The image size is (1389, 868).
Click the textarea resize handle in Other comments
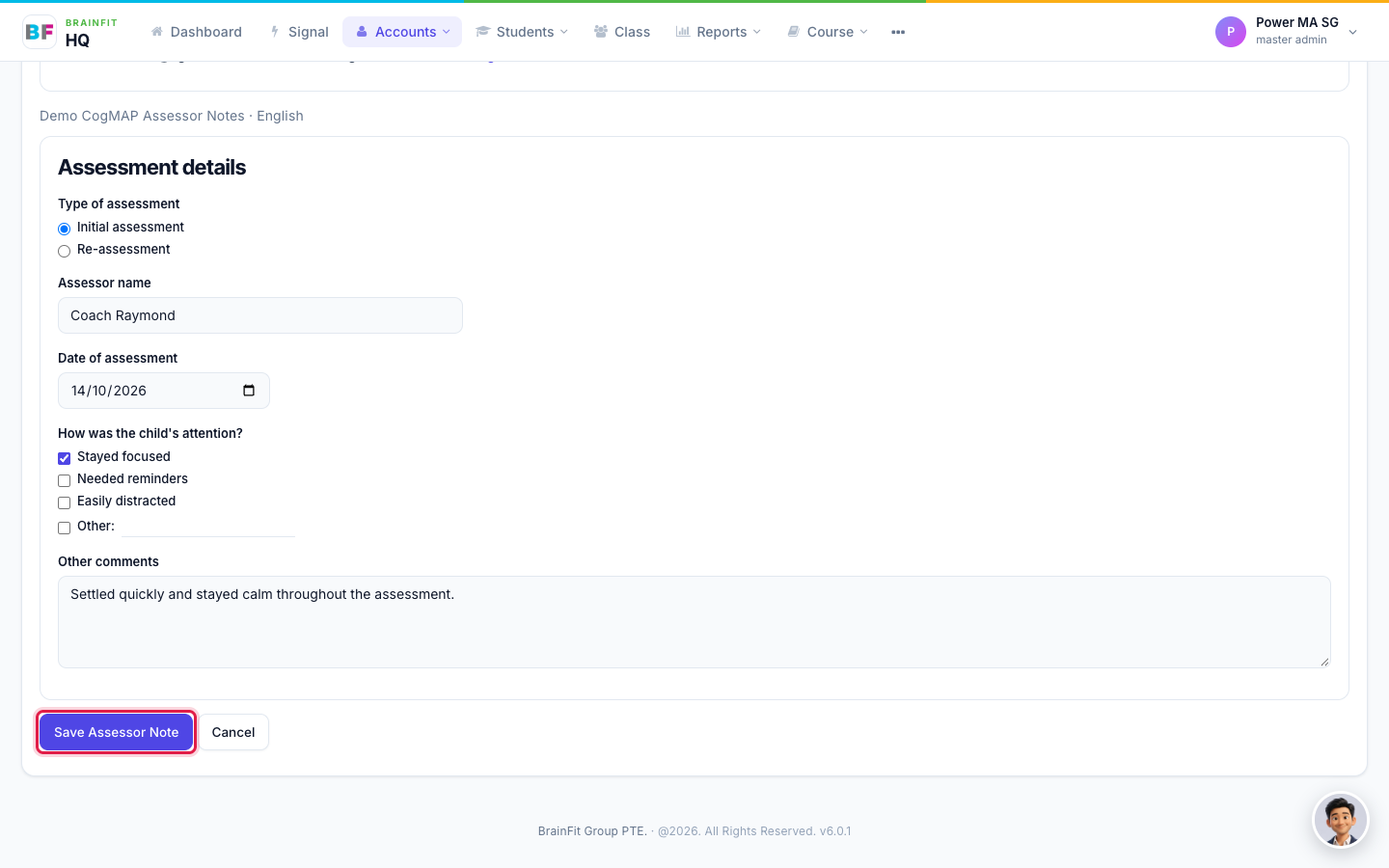click(x=1324, y=662)
